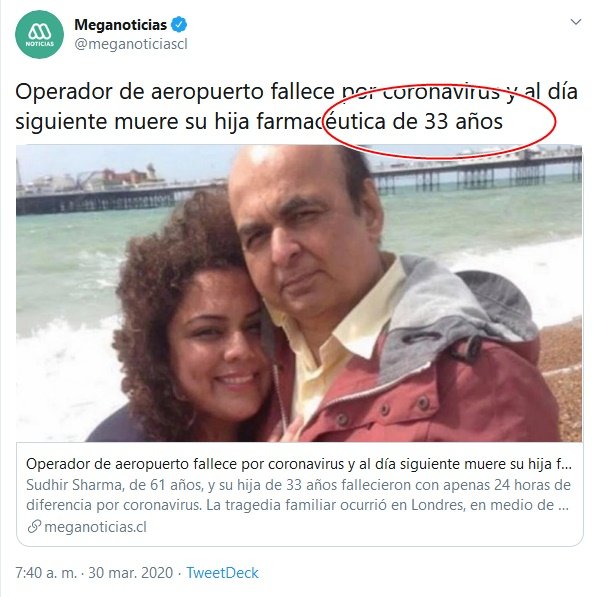Expand the tweet options chevron

[x=575, y=22]
